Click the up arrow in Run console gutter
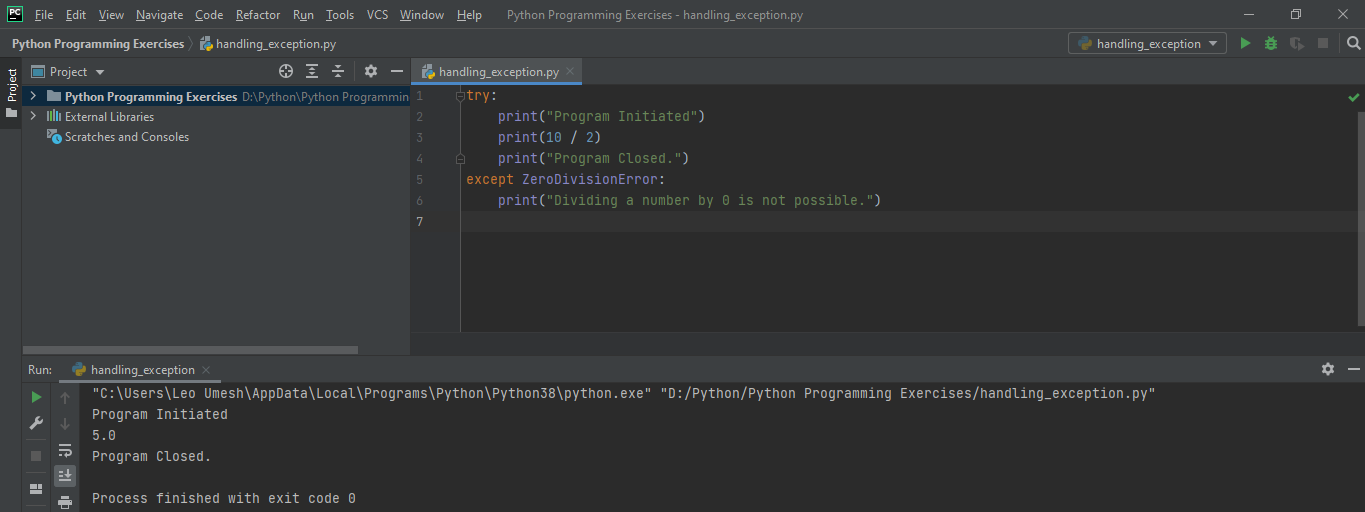Image resolution: width=1365 pixels, height=512 pixels. (65, 397)
